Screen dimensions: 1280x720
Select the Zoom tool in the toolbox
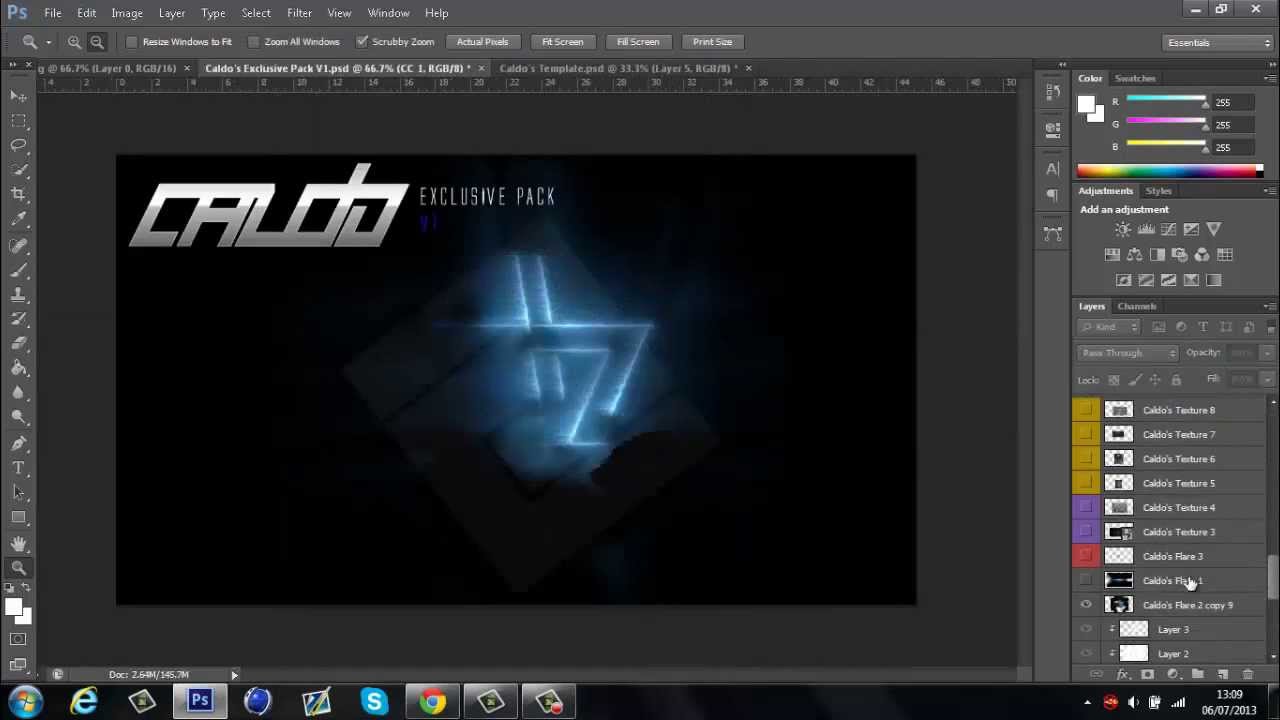pos(19,568)
